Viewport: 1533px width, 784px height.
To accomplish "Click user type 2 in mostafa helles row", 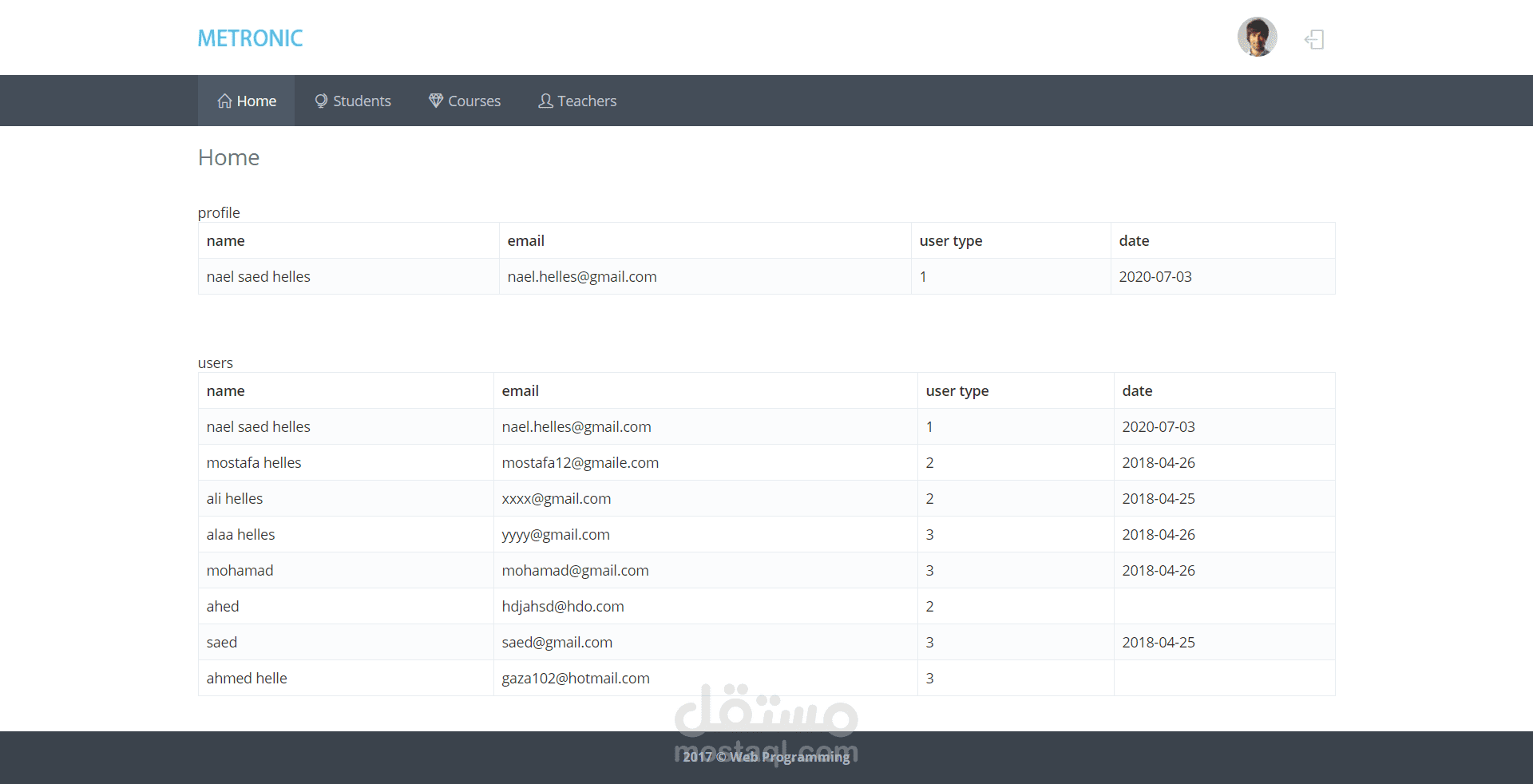I will [929, 463].
